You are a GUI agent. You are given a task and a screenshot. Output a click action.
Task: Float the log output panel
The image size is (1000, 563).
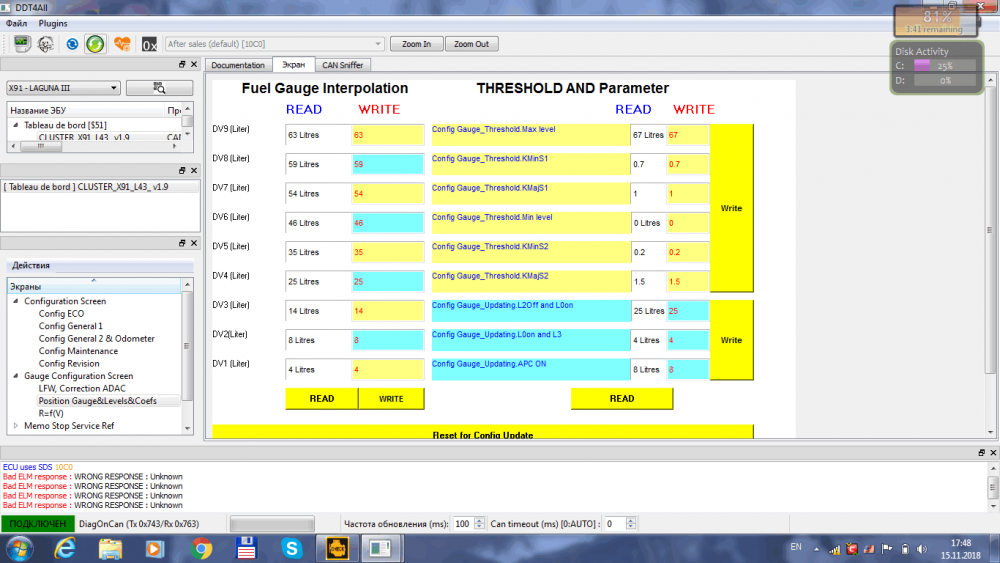[x=981, y=452]
